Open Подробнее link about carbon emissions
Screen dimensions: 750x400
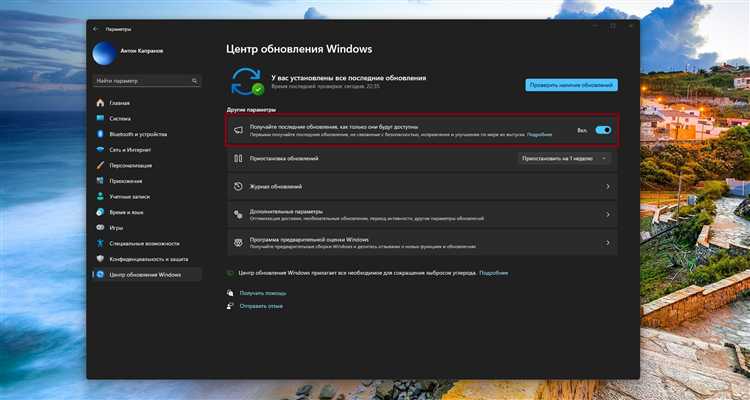click(493, 273)
